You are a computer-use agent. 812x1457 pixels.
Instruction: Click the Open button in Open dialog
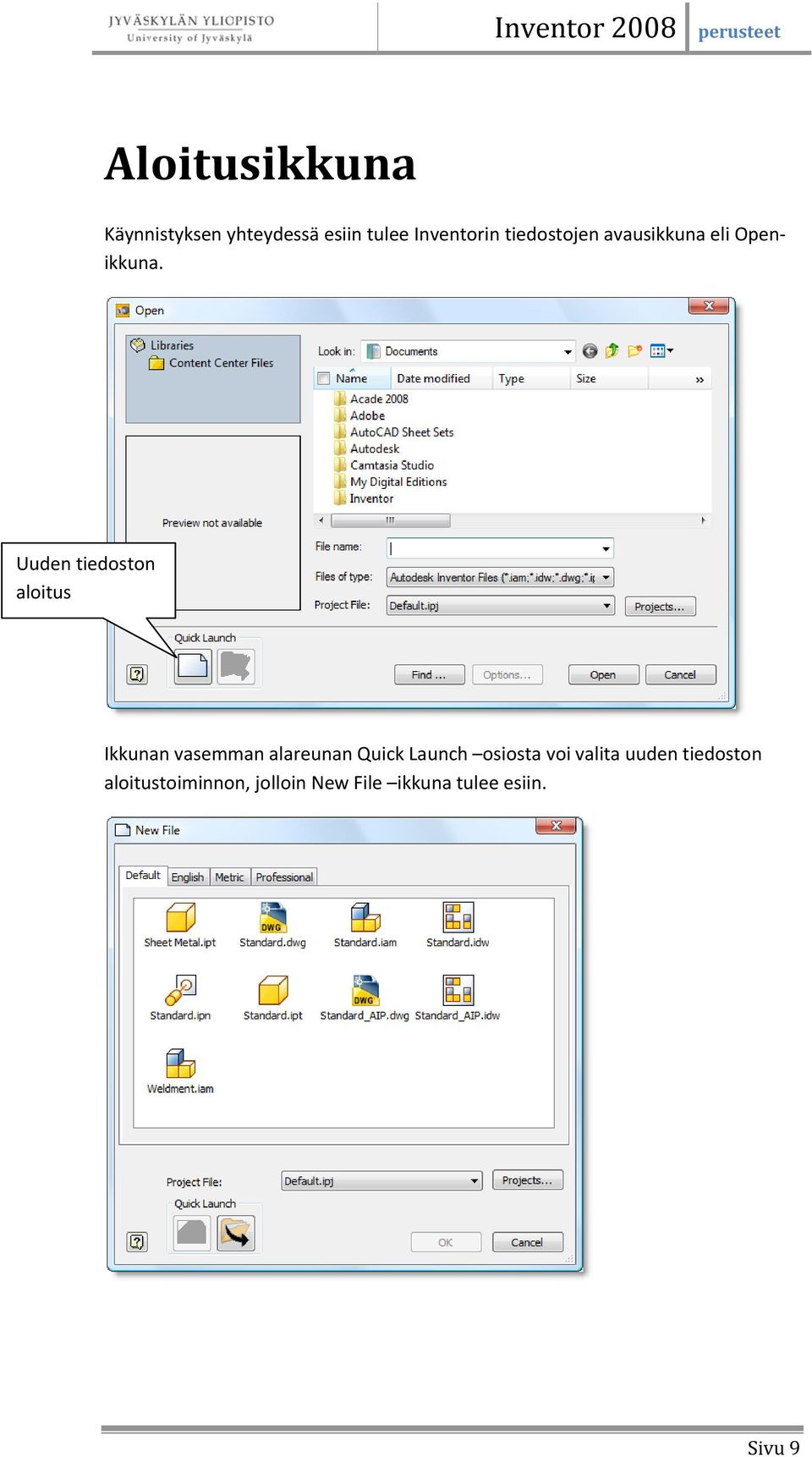pos(603,675)
